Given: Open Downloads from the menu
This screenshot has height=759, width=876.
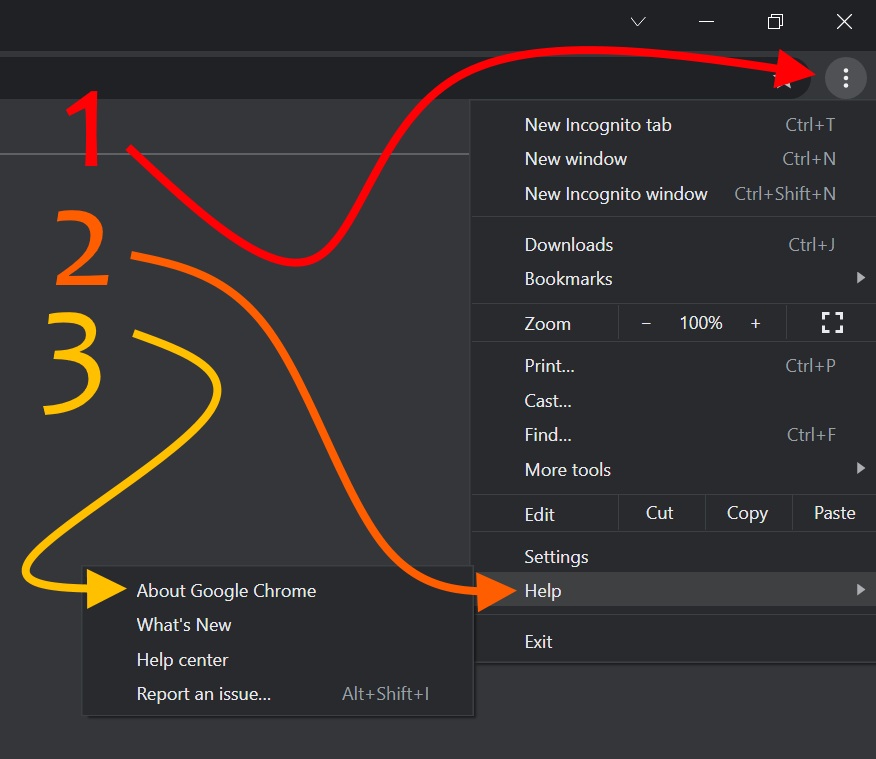Looking at the screenshot, I should pos(674,245).
